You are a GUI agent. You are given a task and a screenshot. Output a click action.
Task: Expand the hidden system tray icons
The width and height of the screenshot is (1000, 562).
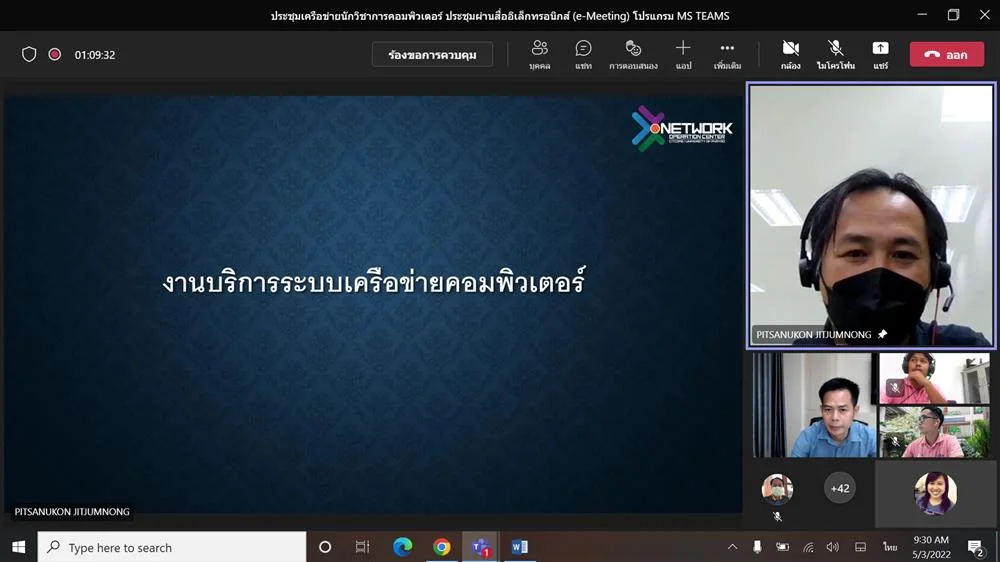[x=732, y=547]
